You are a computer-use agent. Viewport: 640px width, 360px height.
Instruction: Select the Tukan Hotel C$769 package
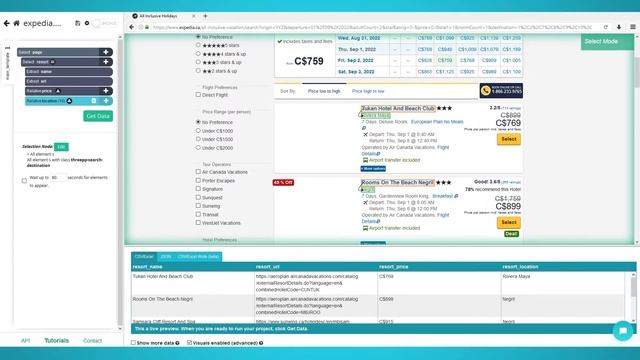tap(509, 139)
